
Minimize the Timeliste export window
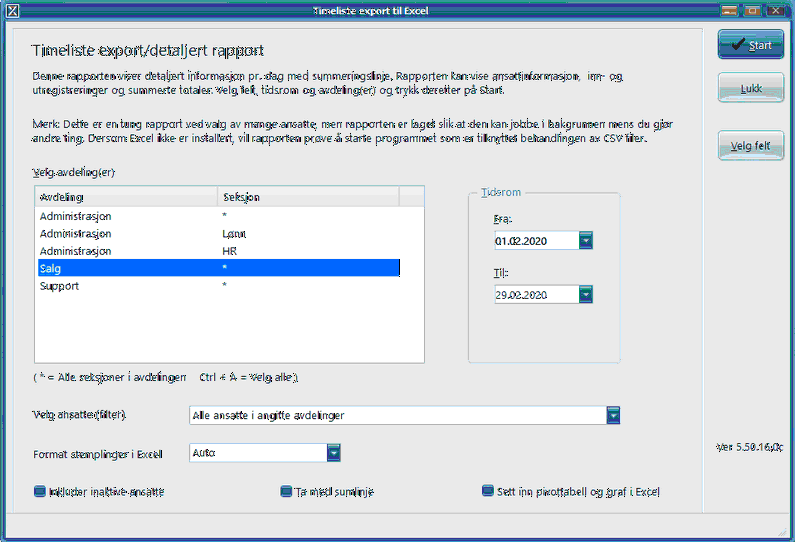730,10
